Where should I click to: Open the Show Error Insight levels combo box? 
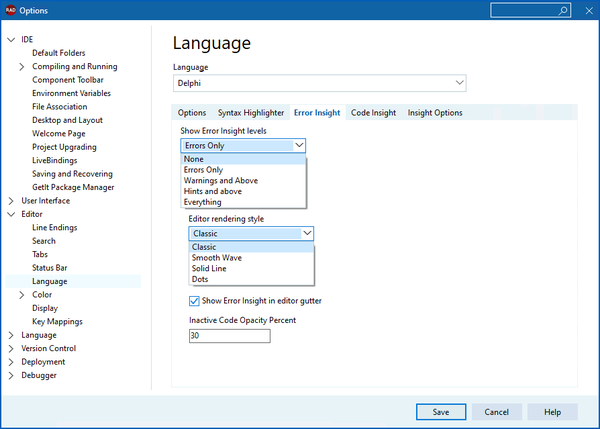tap(243, 145)
